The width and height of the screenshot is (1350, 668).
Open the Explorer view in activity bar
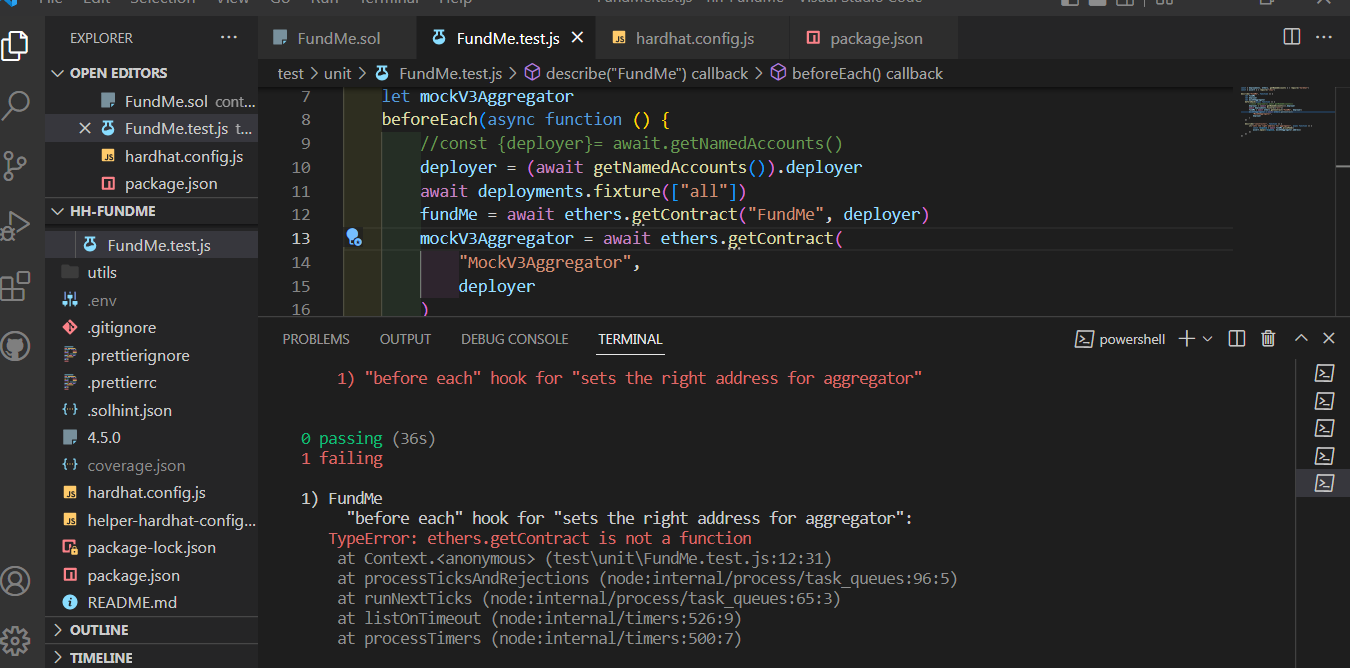[15, 46]
